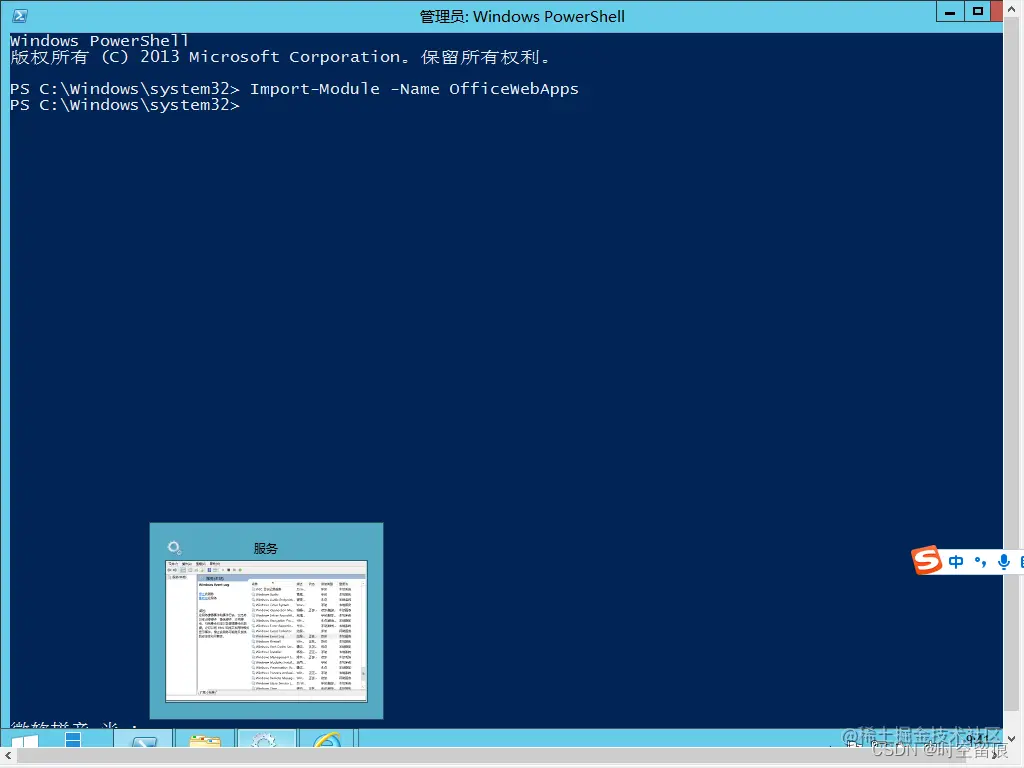
Task: Click the horizontal scrollbar track
Action: (503, 756)
